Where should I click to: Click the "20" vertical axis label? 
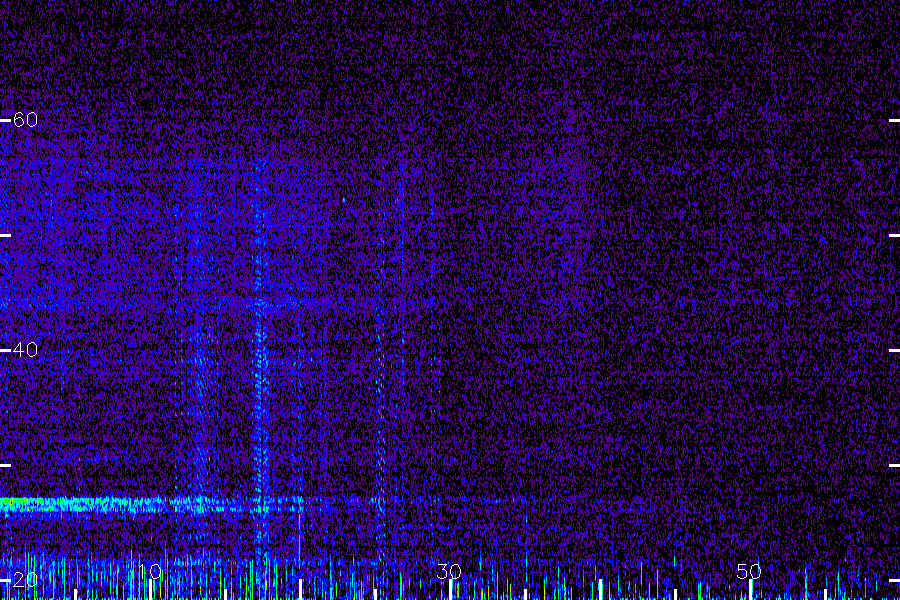click(25, 579)
